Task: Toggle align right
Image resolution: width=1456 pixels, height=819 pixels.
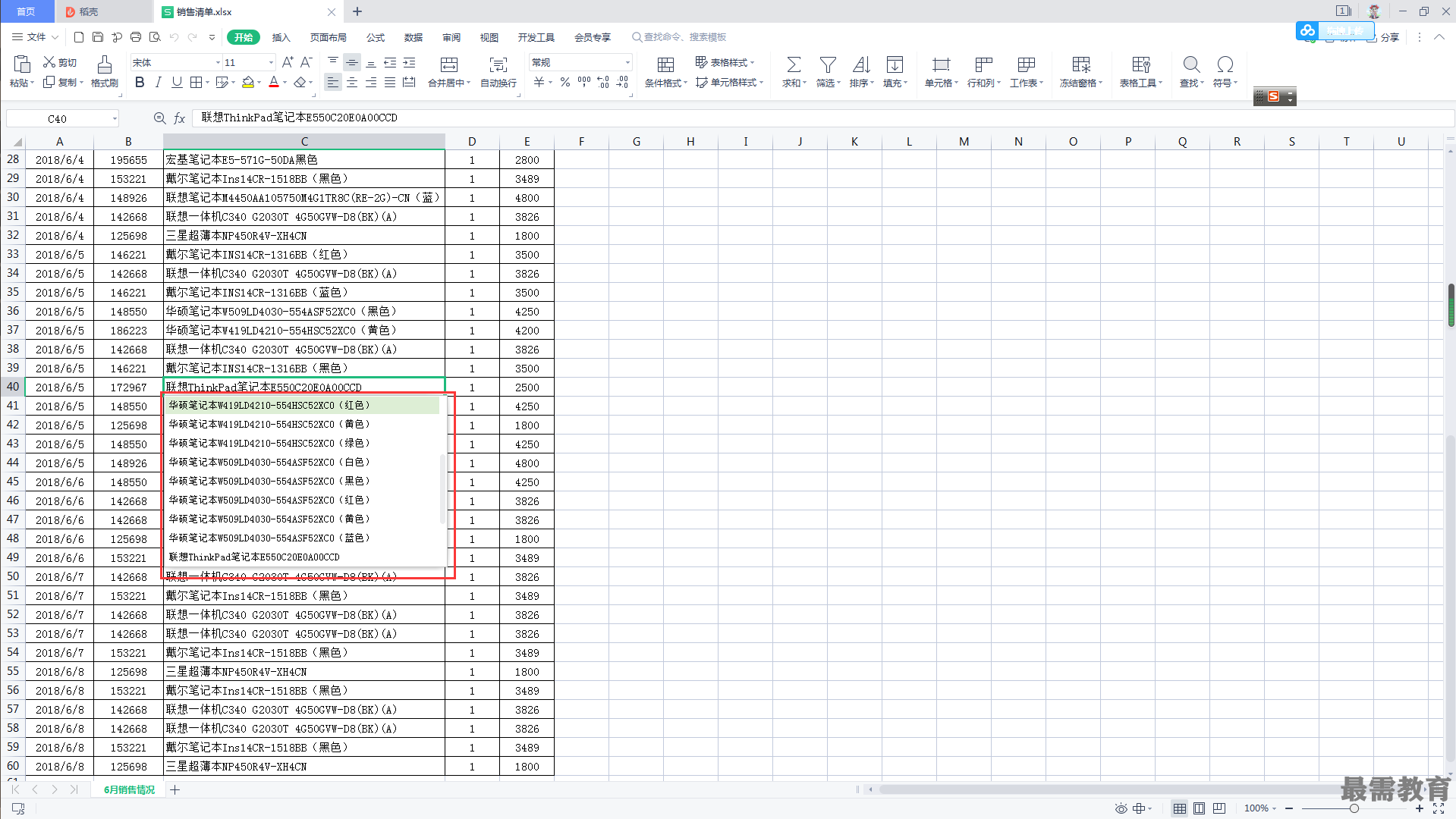Action: [x=371, y=82]
